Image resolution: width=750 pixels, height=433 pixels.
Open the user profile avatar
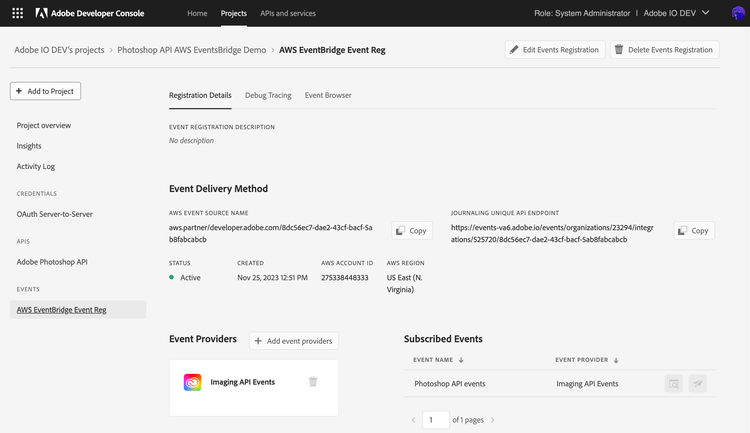(737, 13)
